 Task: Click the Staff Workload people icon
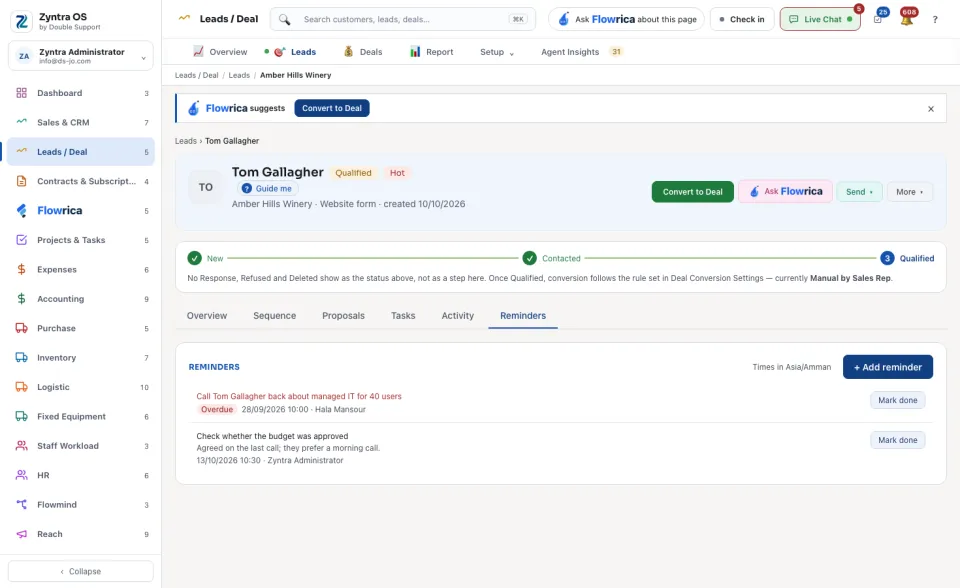[x=21, y=446]
